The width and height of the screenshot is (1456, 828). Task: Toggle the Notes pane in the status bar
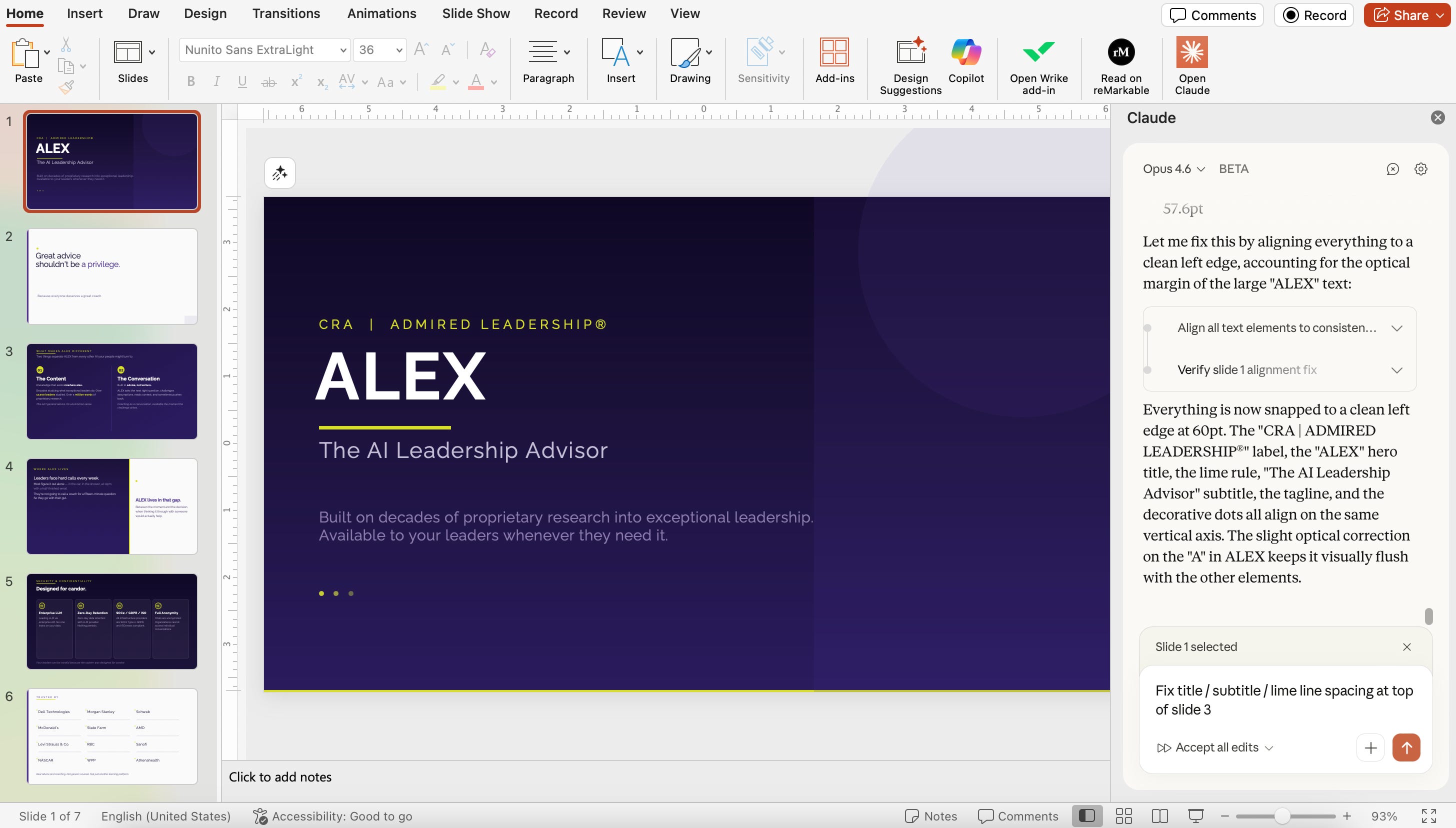point(930,816)
